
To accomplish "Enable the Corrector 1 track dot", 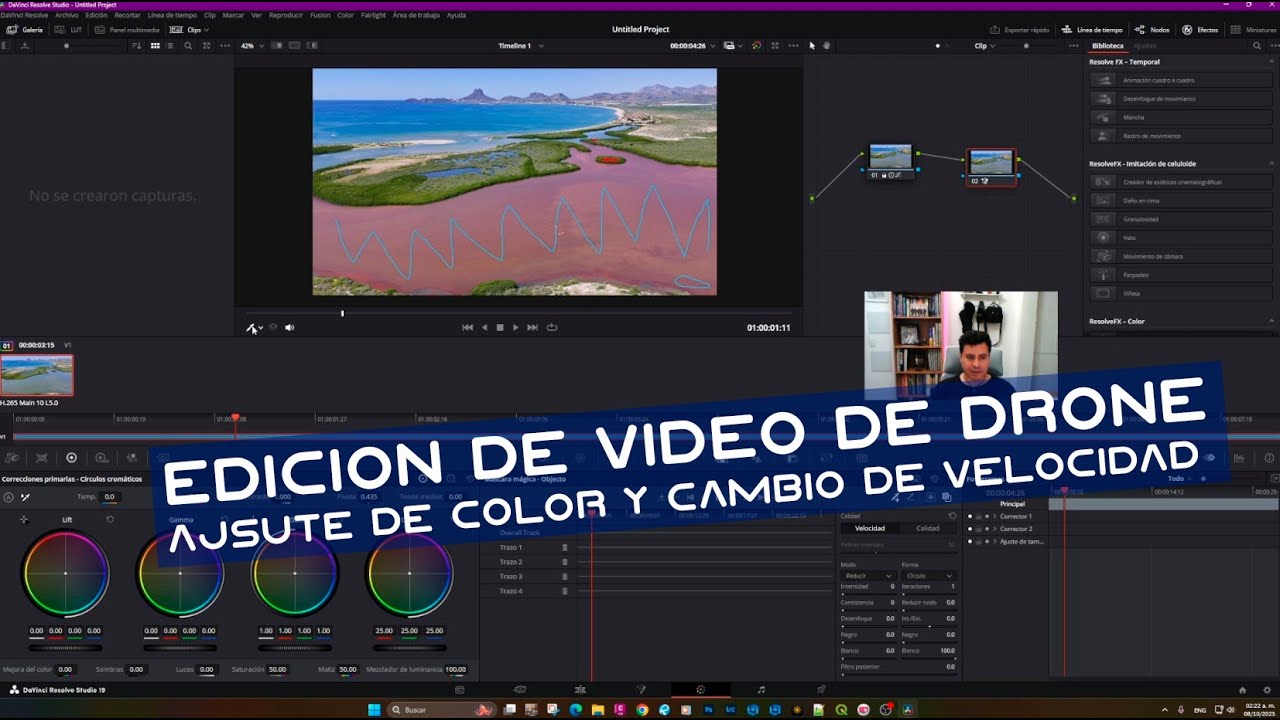I will [x=969, y=516].
